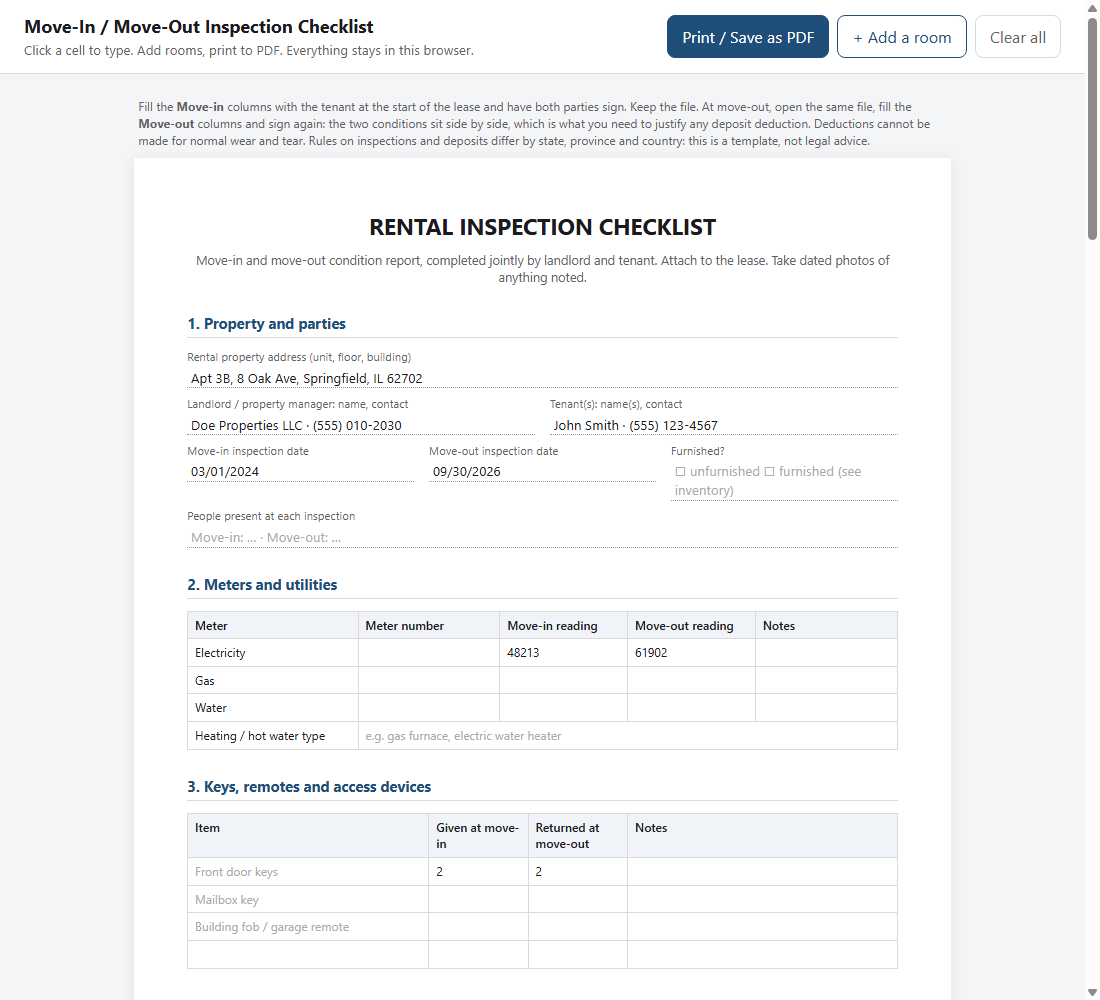Click the 2. Meters and utilities heading
The width and height of the screenshot is (1100, 1000).
(x=262, y=585)
